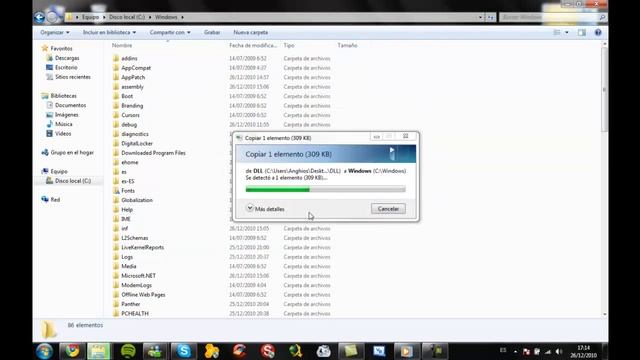Open the Organizar dropdown menu

coord(55,32)
